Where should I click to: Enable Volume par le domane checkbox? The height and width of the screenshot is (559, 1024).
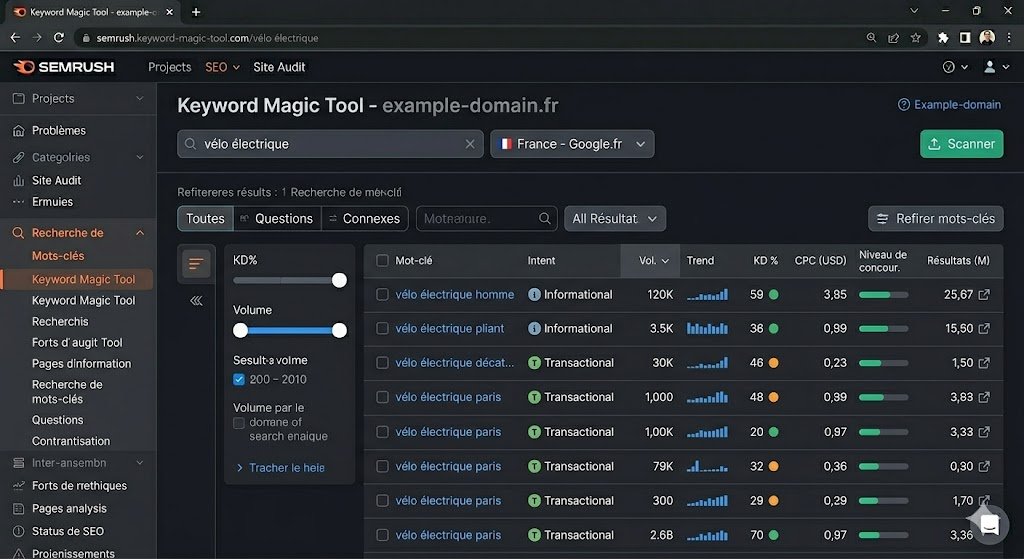(x=239, y=423)
